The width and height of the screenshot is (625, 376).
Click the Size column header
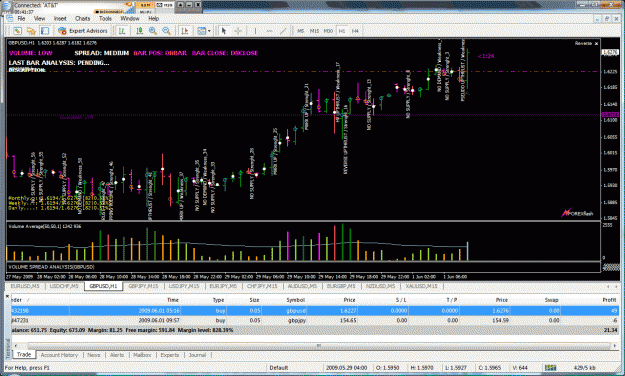click(254, 300)
